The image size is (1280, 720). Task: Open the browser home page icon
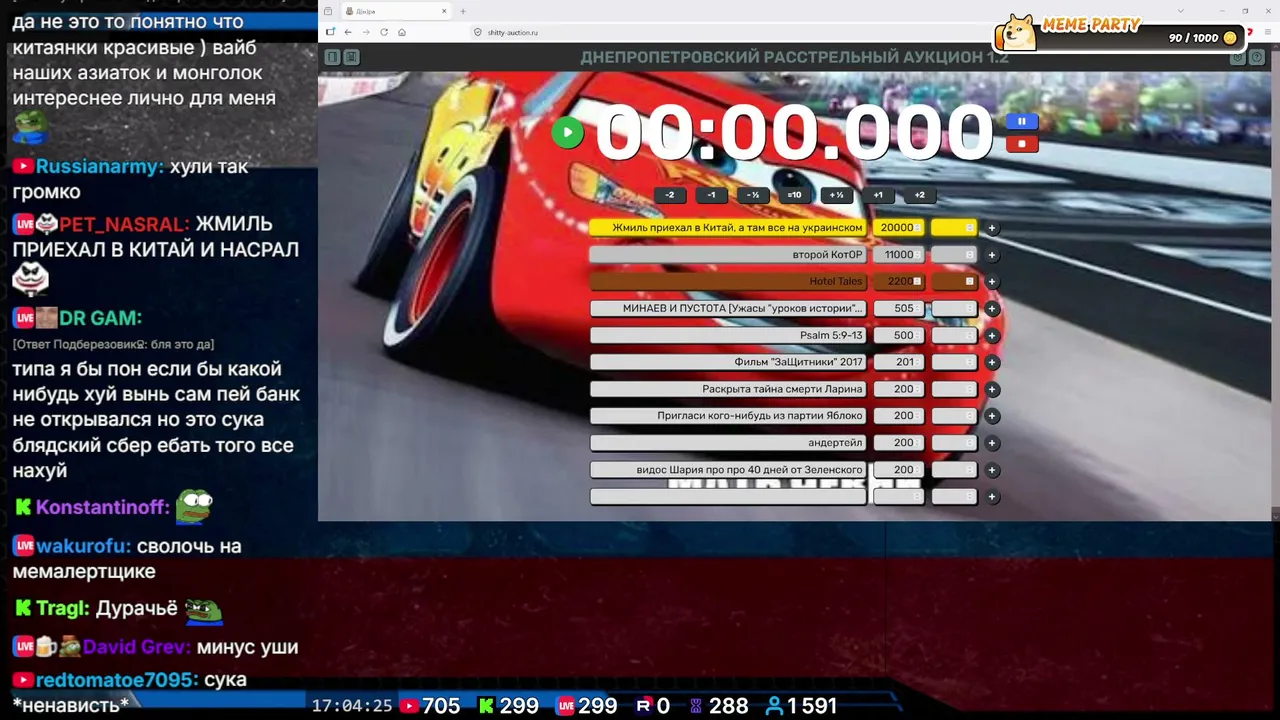click(402, 32)
